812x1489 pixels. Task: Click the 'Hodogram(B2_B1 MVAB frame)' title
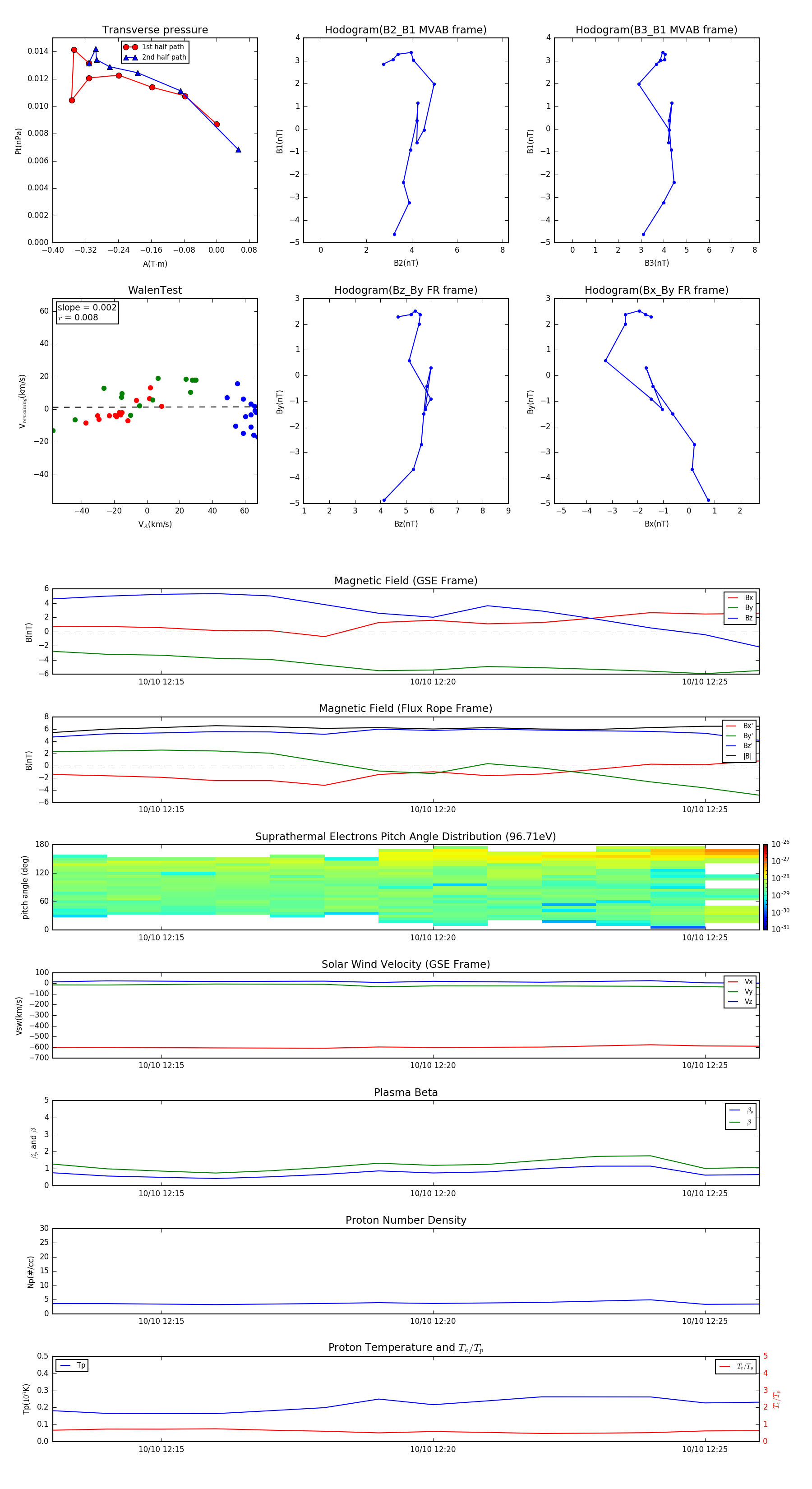point(406,30)
